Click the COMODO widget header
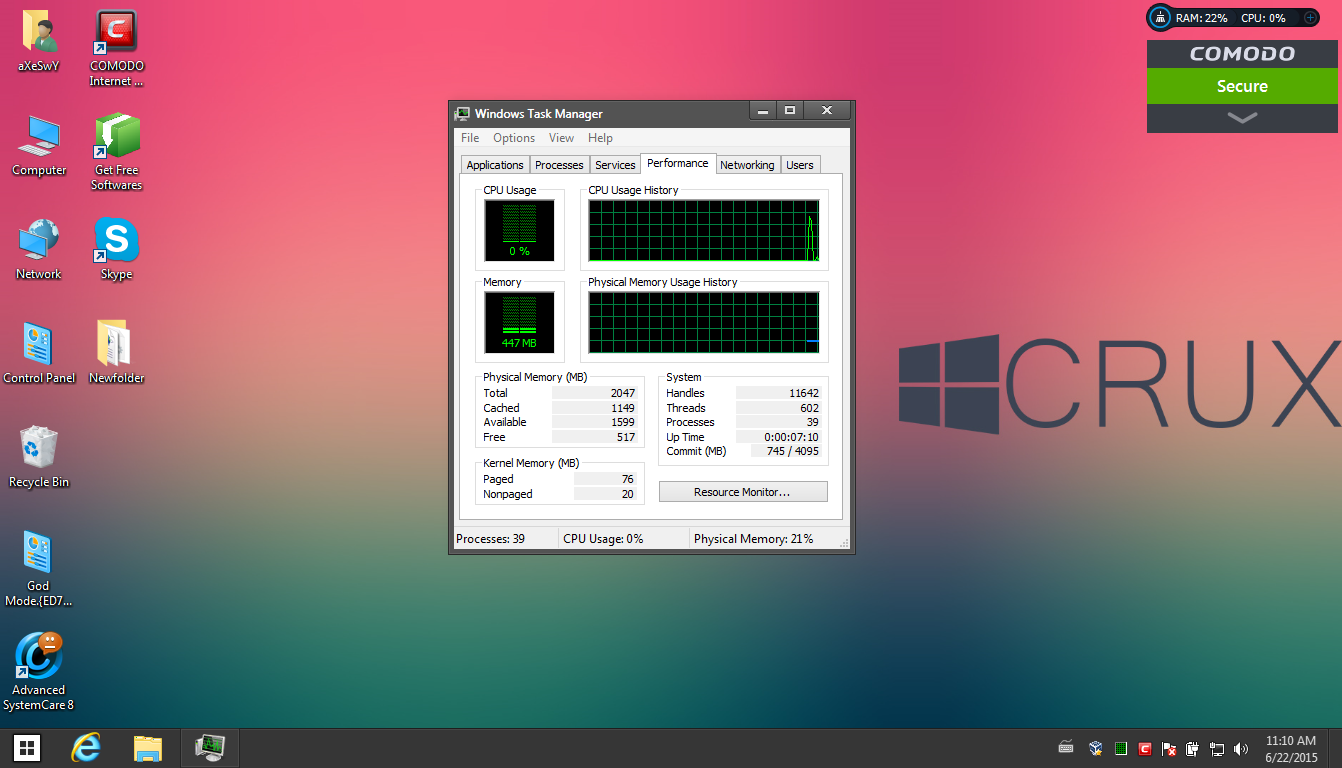 click(x=1242, y=54)
